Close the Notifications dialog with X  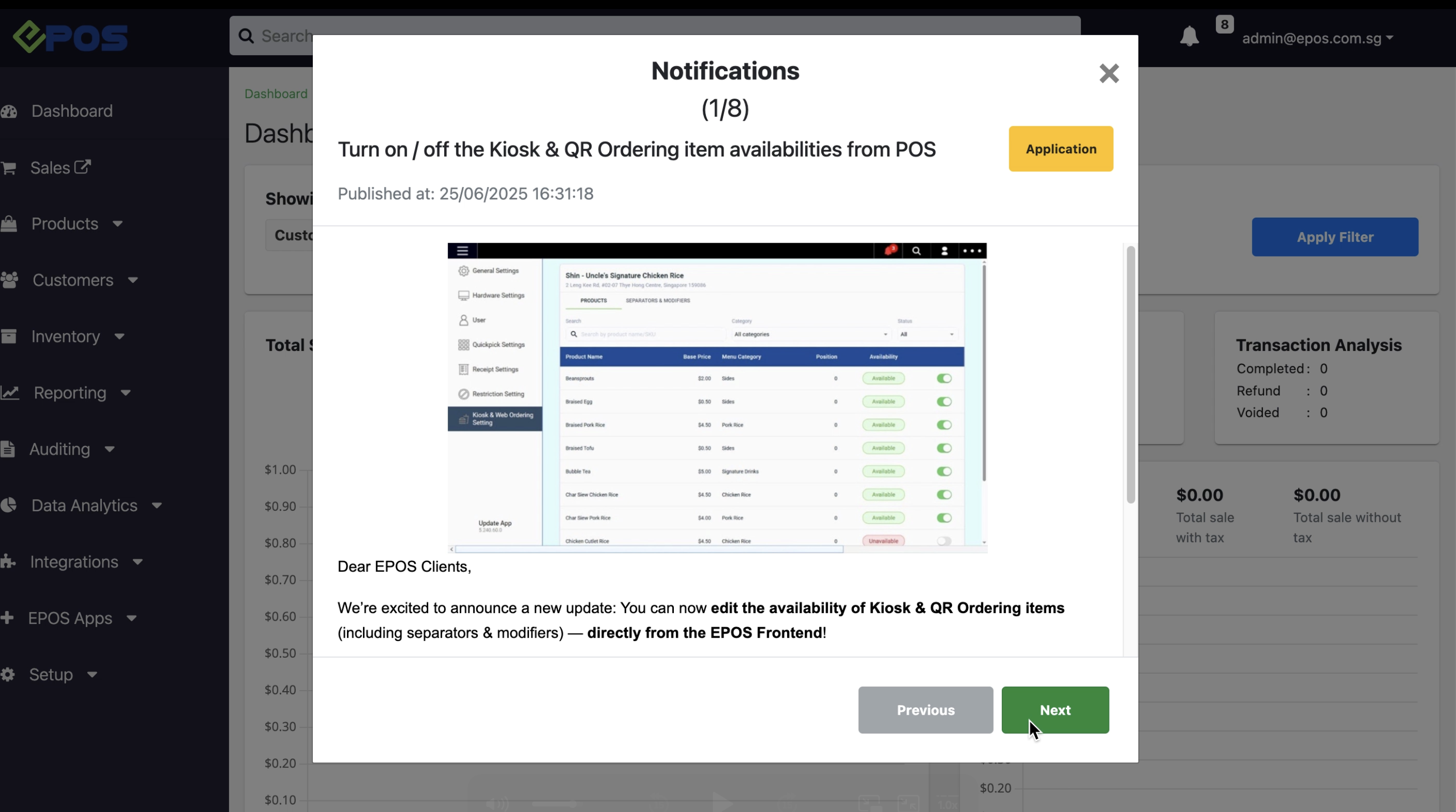click(x=1109, y=74)
